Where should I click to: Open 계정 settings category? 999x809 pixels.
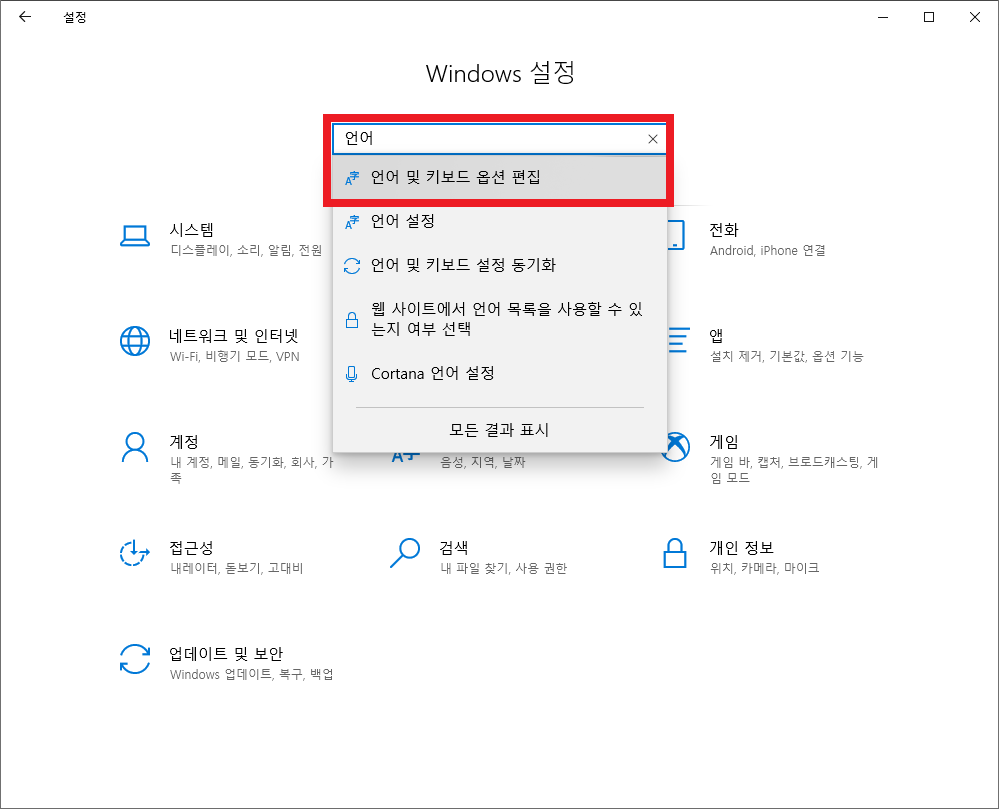[226, 458]
